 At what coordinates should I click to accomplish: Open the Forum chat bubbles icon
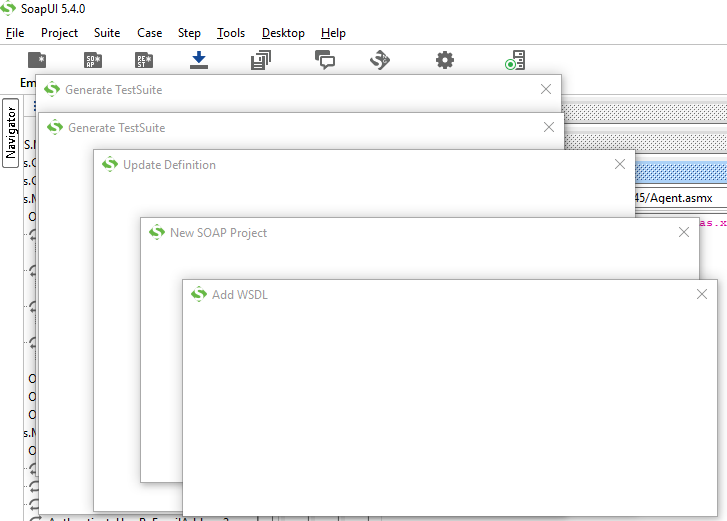(325, 60)
